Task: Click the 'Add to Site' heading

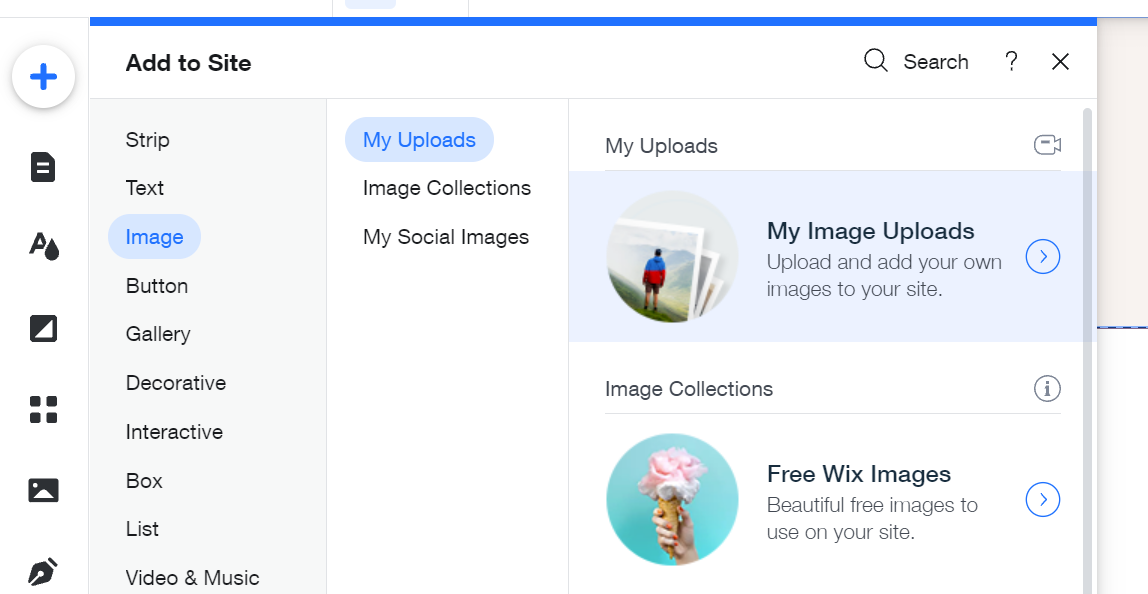Action: (x=188, y=63)
